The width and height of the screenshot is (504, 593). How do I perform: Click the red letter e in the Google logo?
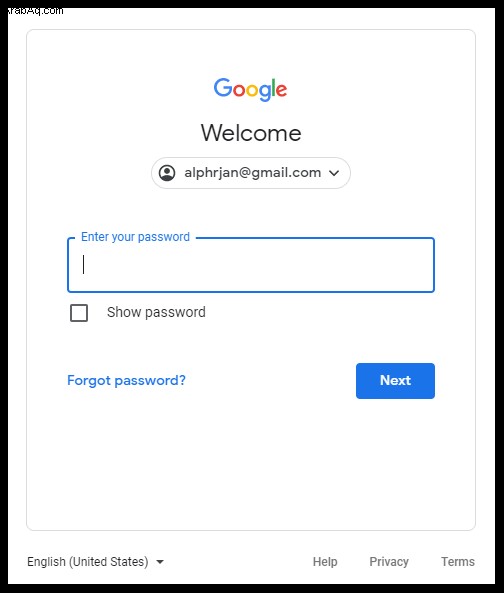tap(281, 91)
